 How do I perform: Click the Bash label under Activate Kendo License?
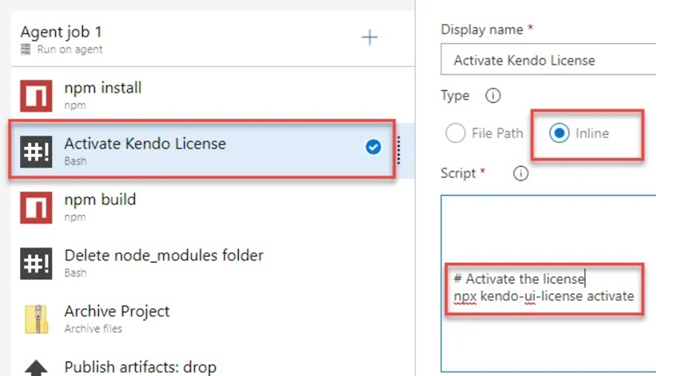75,161
